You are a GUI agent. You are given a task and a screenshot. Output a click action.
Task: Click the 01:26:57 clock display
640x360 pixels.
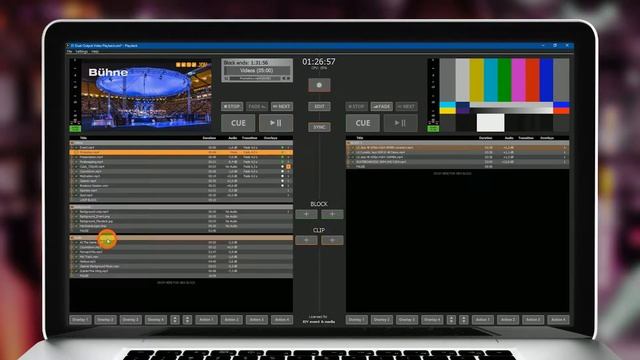click(319, 62)
